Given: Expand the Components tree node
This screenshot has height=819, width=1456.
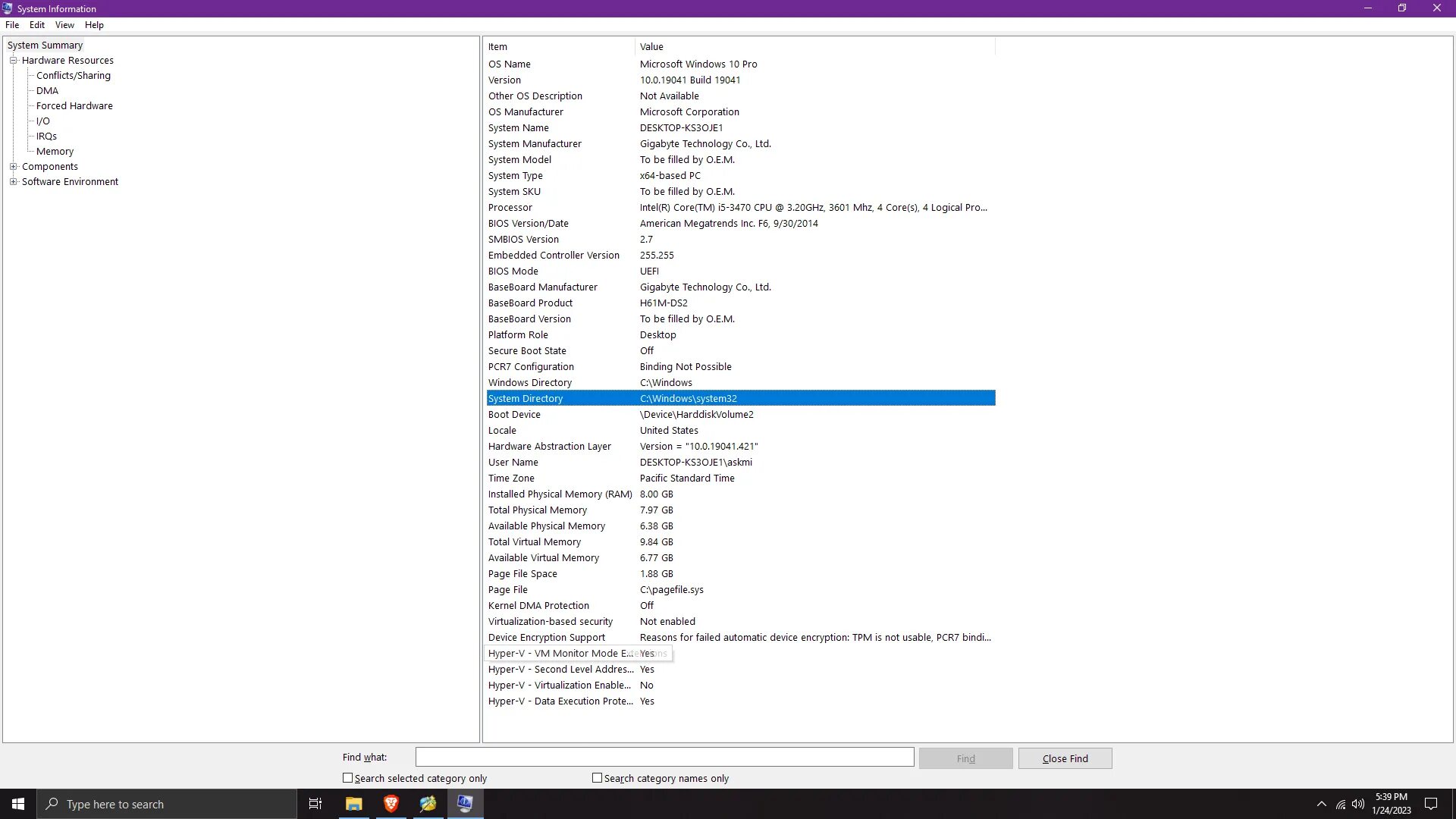Looking at the screenshot, I should pyautogui.click(x=13, y=167).
